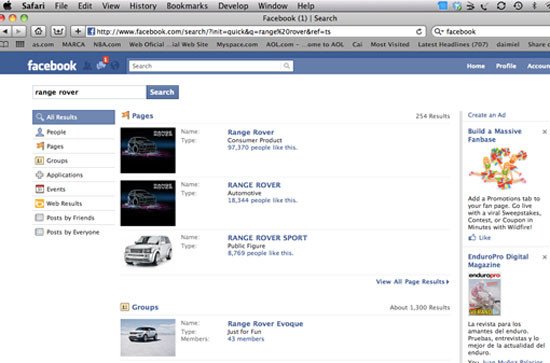
Task: Open the Bookmarks menu
Action: [x=187, y=6]
